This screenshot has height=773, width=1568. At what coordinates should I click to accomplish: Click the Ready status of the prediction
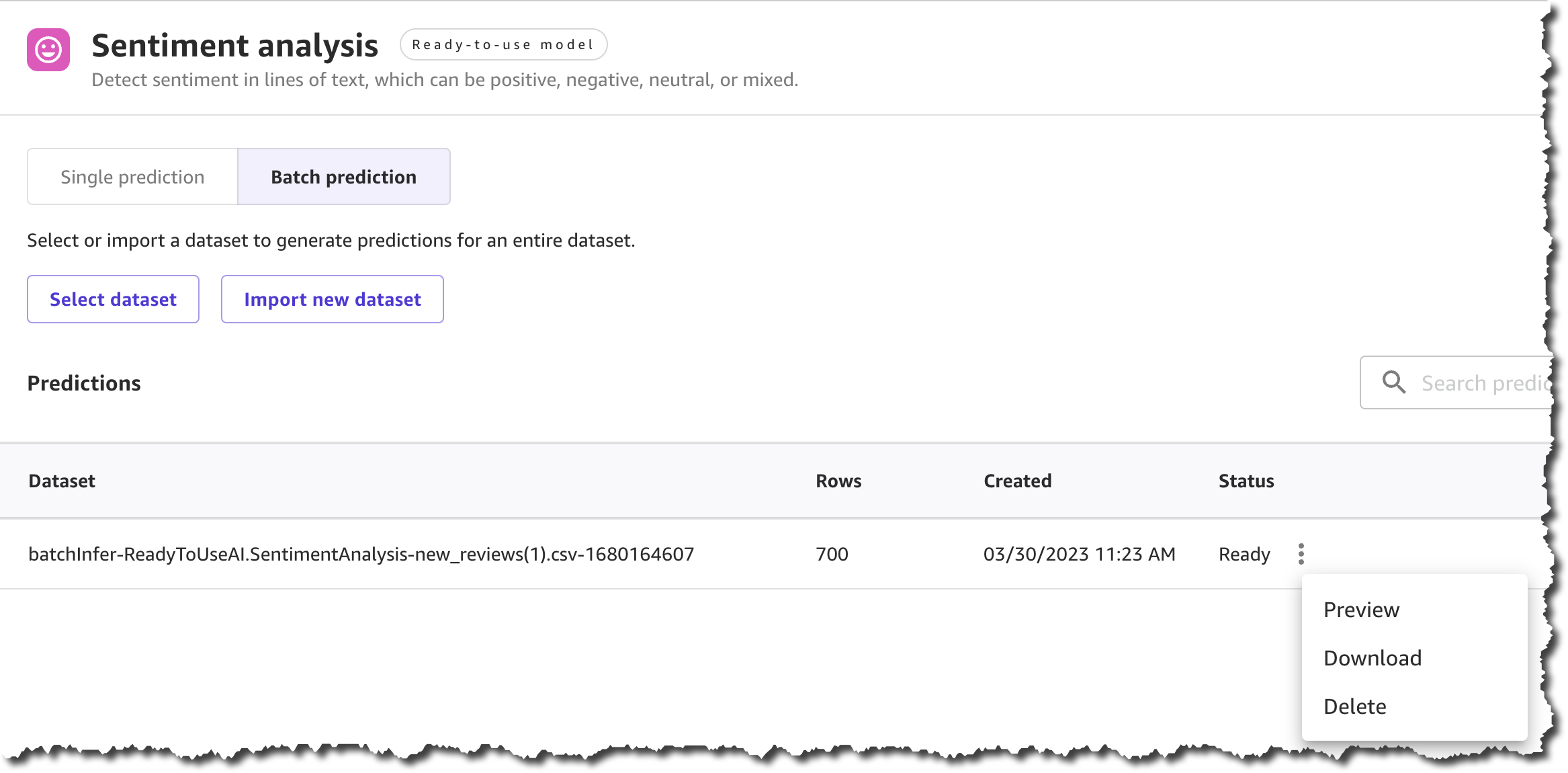point(1244,554)
